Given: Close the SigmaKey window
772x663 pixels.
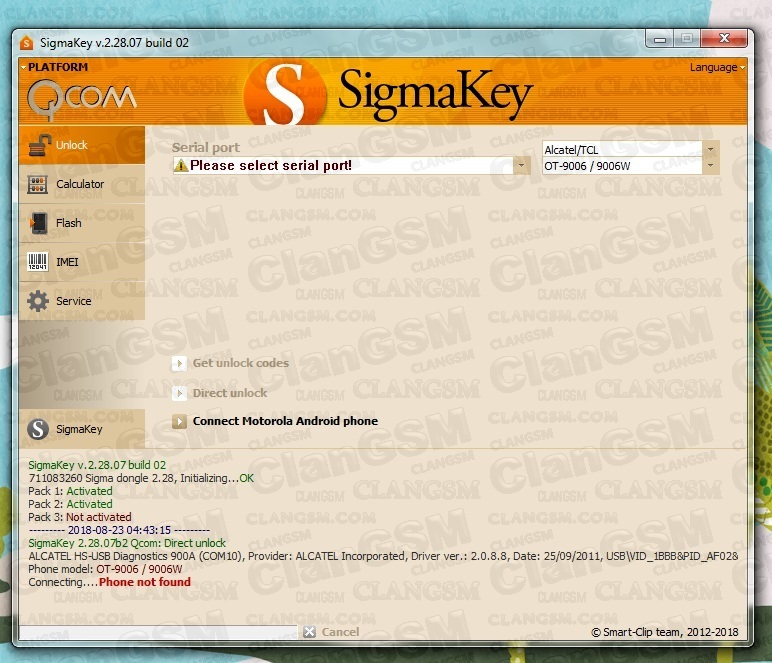Looking at the screenshot, I should click(724, 38).
